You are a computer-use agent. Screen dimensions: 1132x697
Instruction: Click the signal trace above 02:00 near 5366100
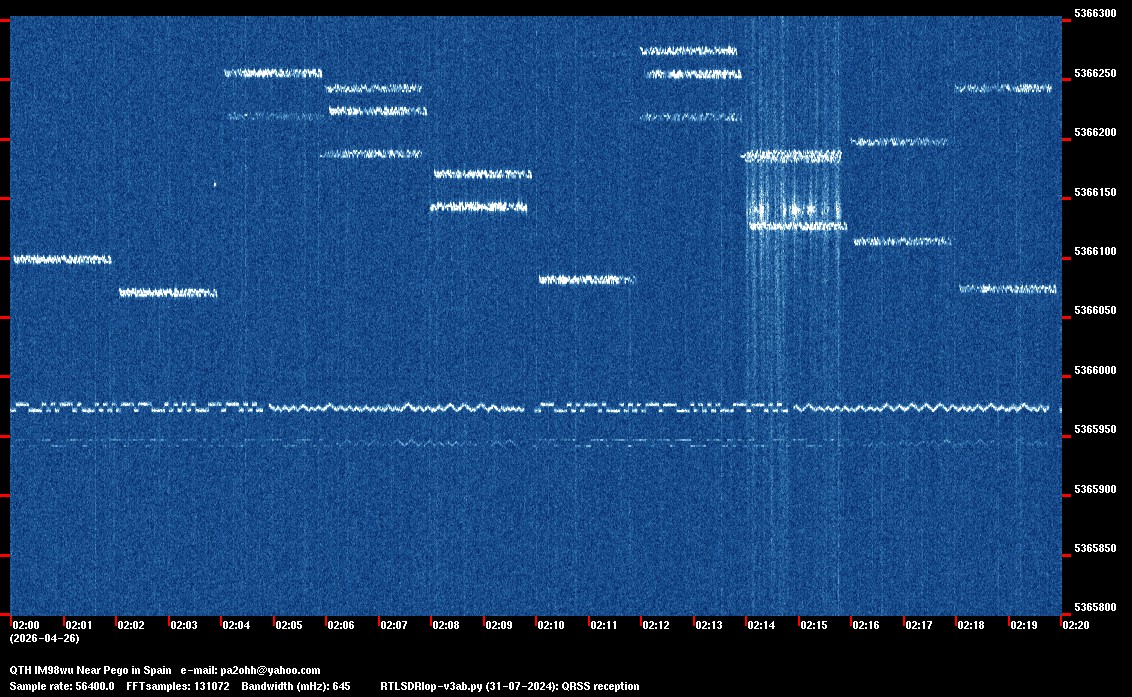[61, 260]
